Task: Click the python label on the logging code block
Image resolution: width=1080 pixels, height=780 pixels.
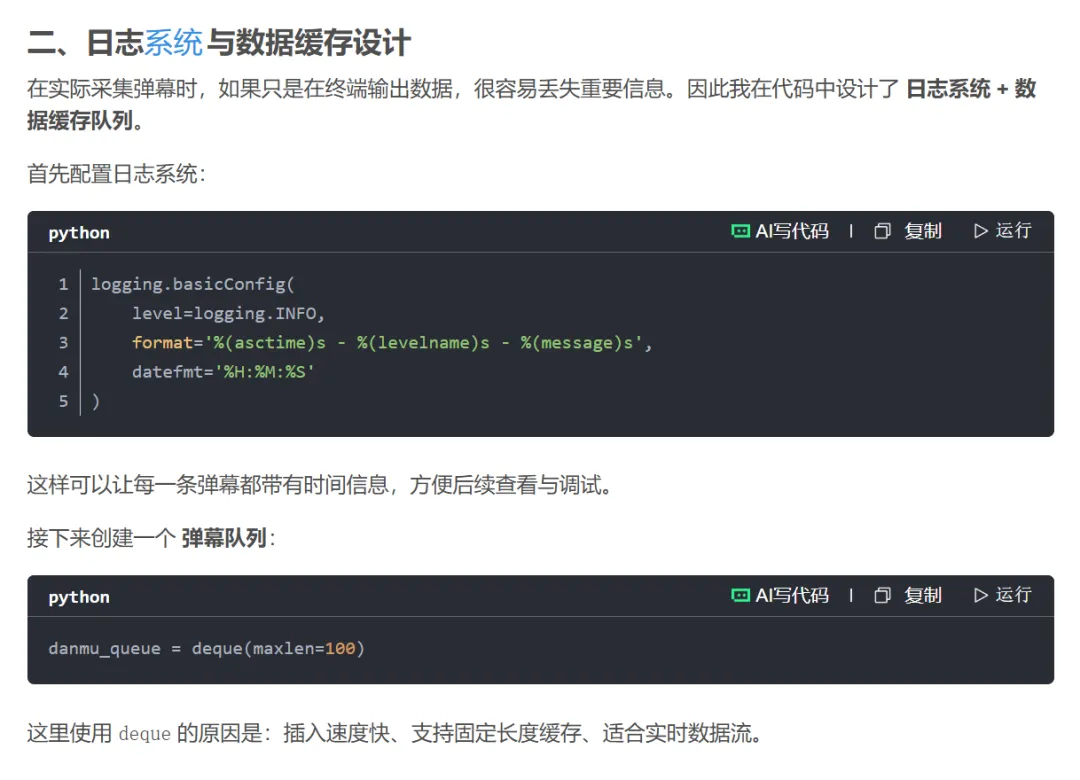Action: pos(79,233)
